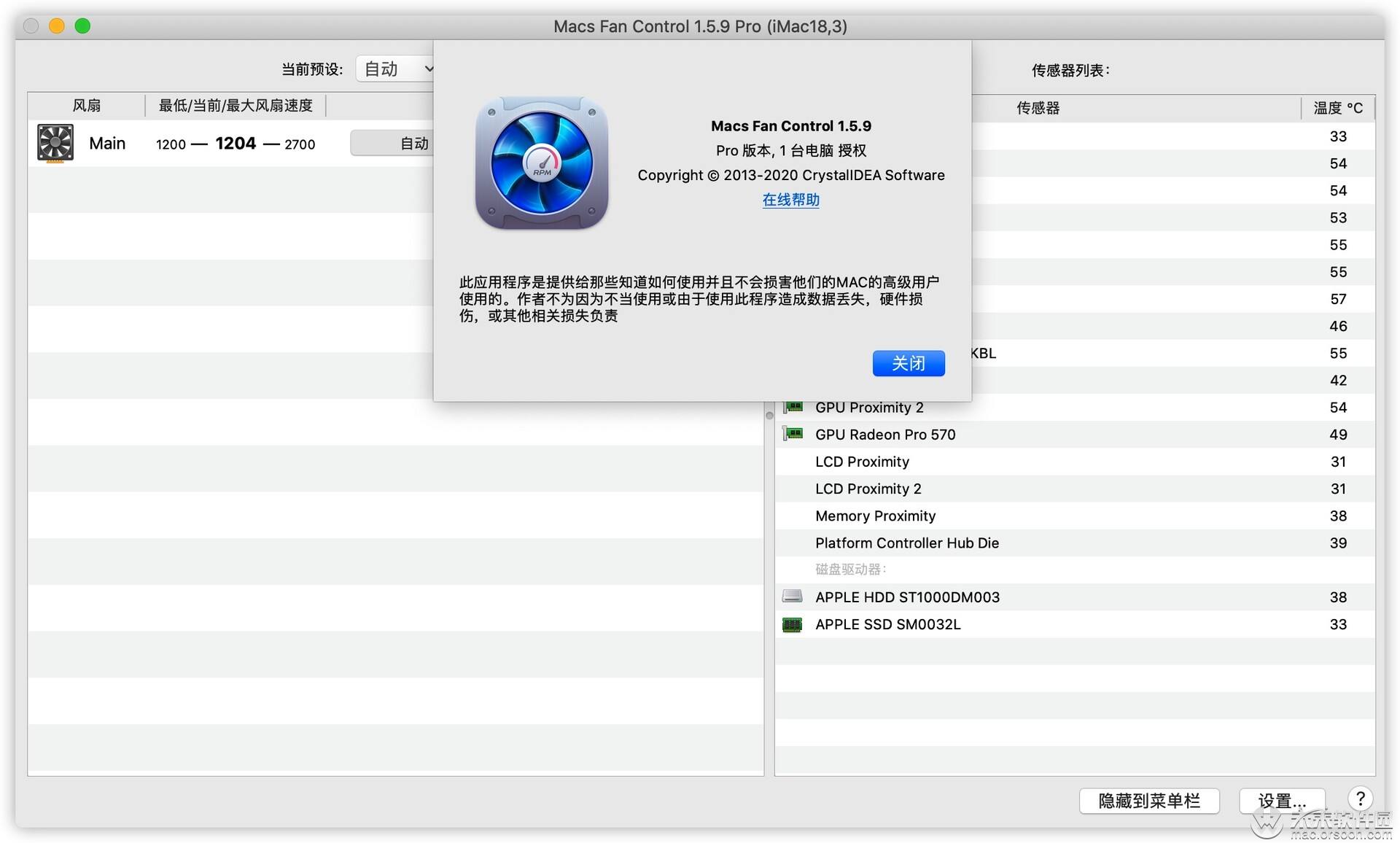Viewport: 1400px width, 843px height.
Task: Click the 49 temperature of GPU Radeon Pro 570
Action: [x=1338, y=435]
